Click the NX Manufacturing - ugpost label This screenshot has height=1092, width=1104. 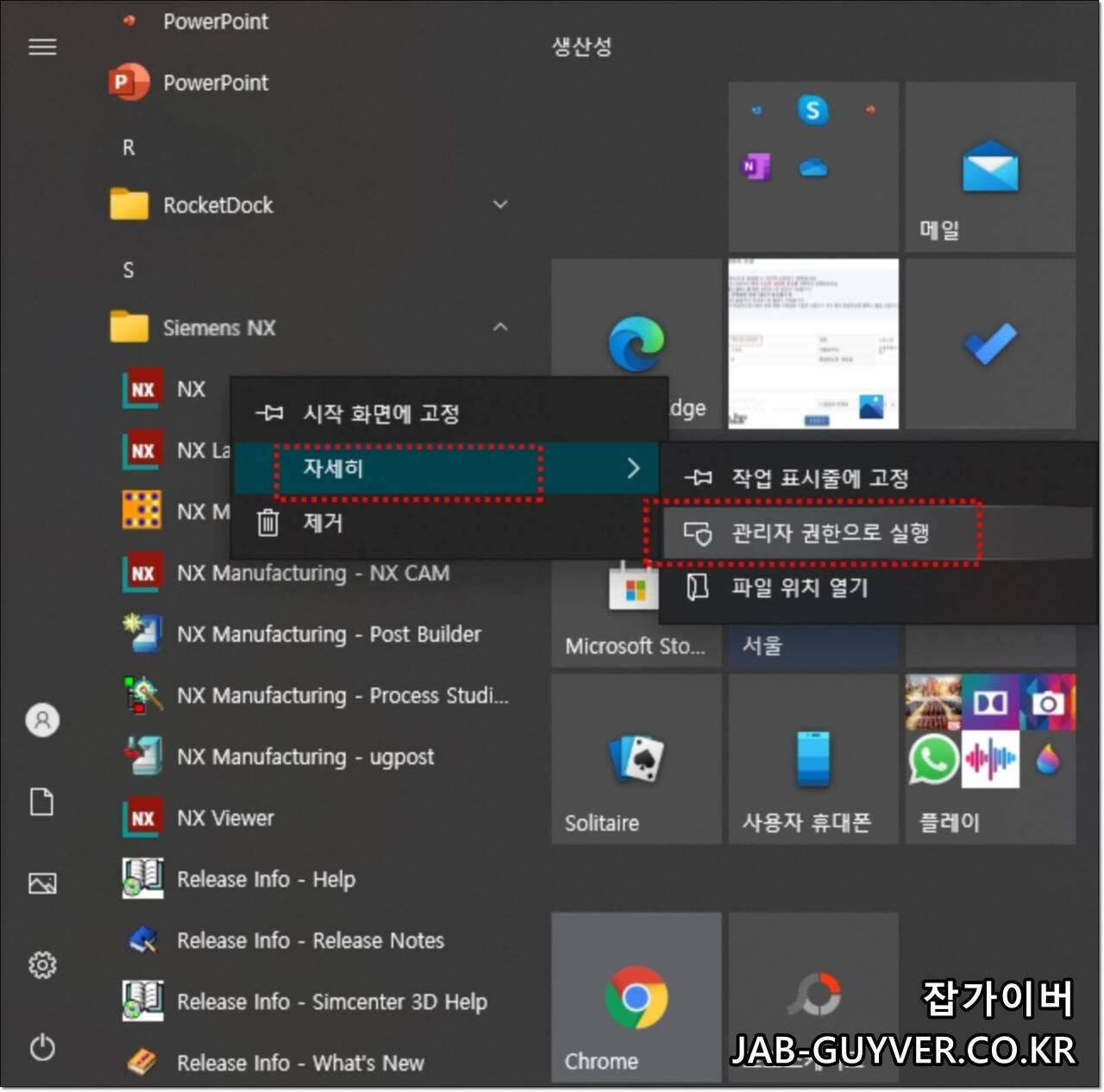pyautogui.click(x=305, y=756)
